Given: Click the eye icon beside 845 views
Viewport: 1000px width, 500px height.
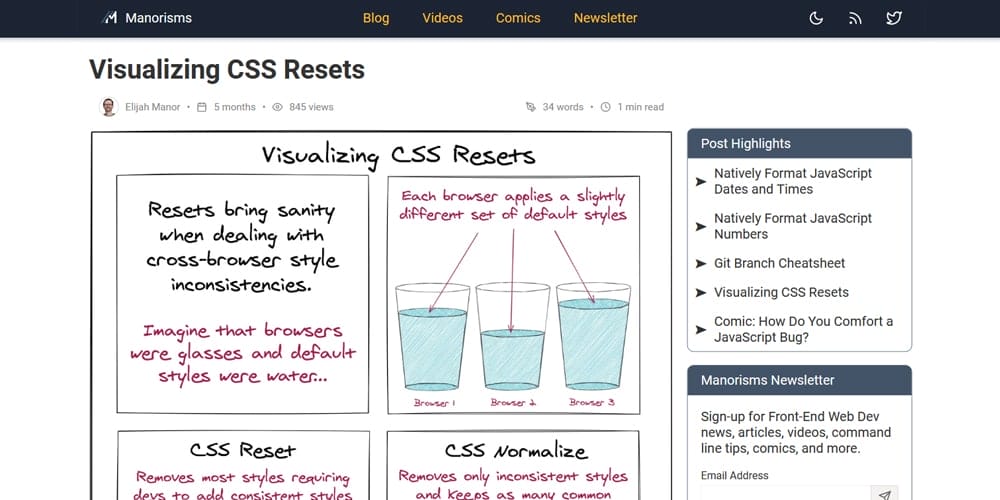Looking at the screenshot, I should tap(277, 107).
